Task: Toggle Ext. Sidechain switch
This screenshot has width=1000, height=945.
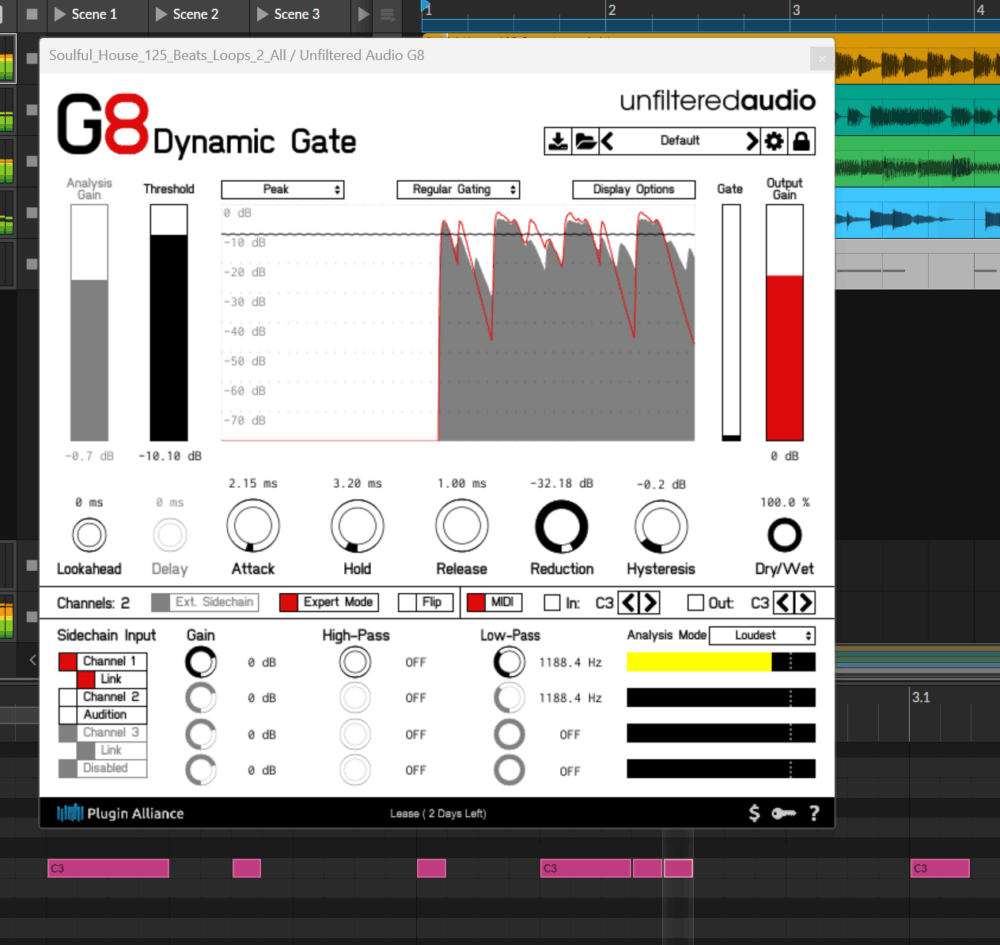Action: (205, 603)
